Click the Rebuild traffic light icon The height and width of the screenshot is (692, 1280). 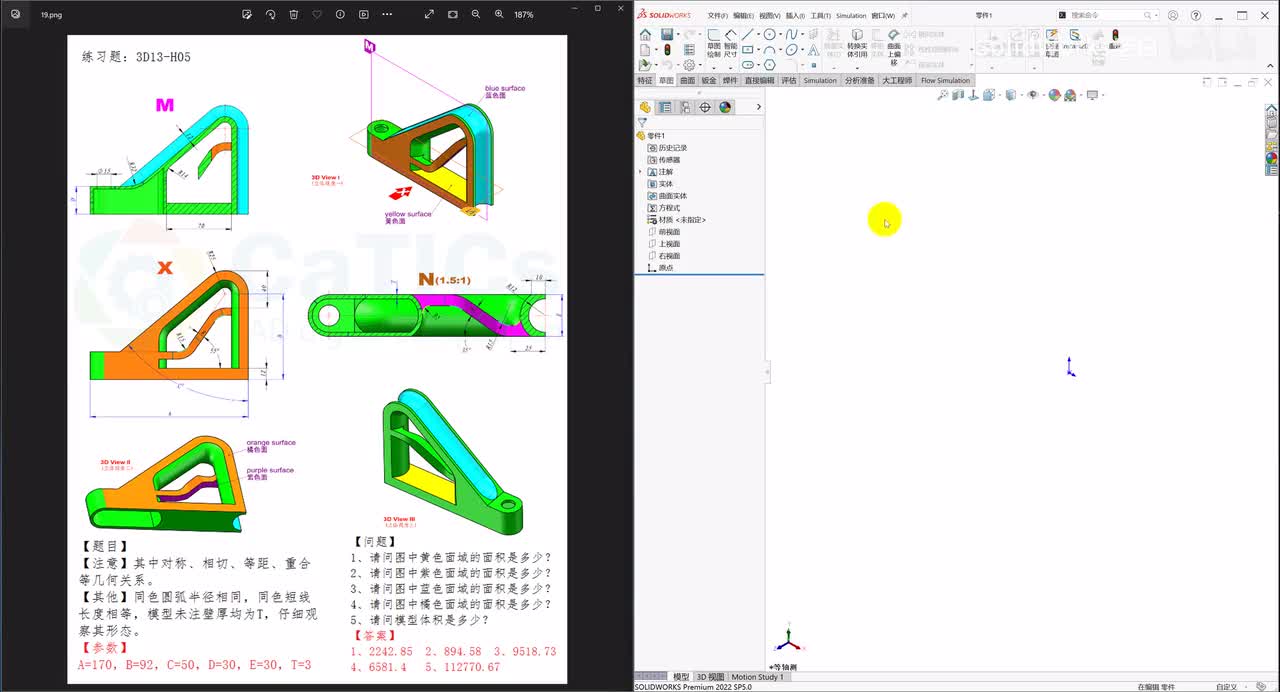pos(667,49)
